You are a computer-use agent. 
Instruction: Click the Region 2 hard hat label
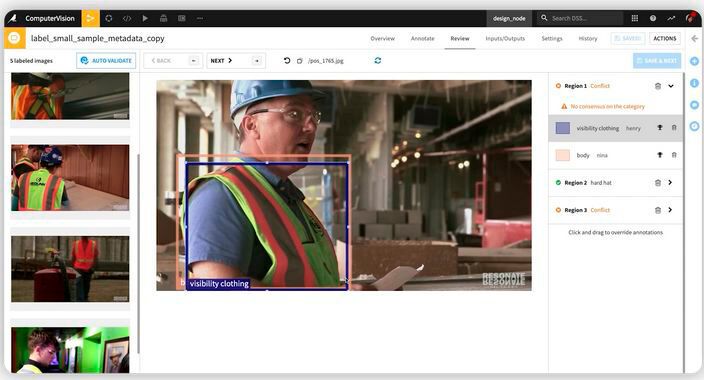coord(601,183)
